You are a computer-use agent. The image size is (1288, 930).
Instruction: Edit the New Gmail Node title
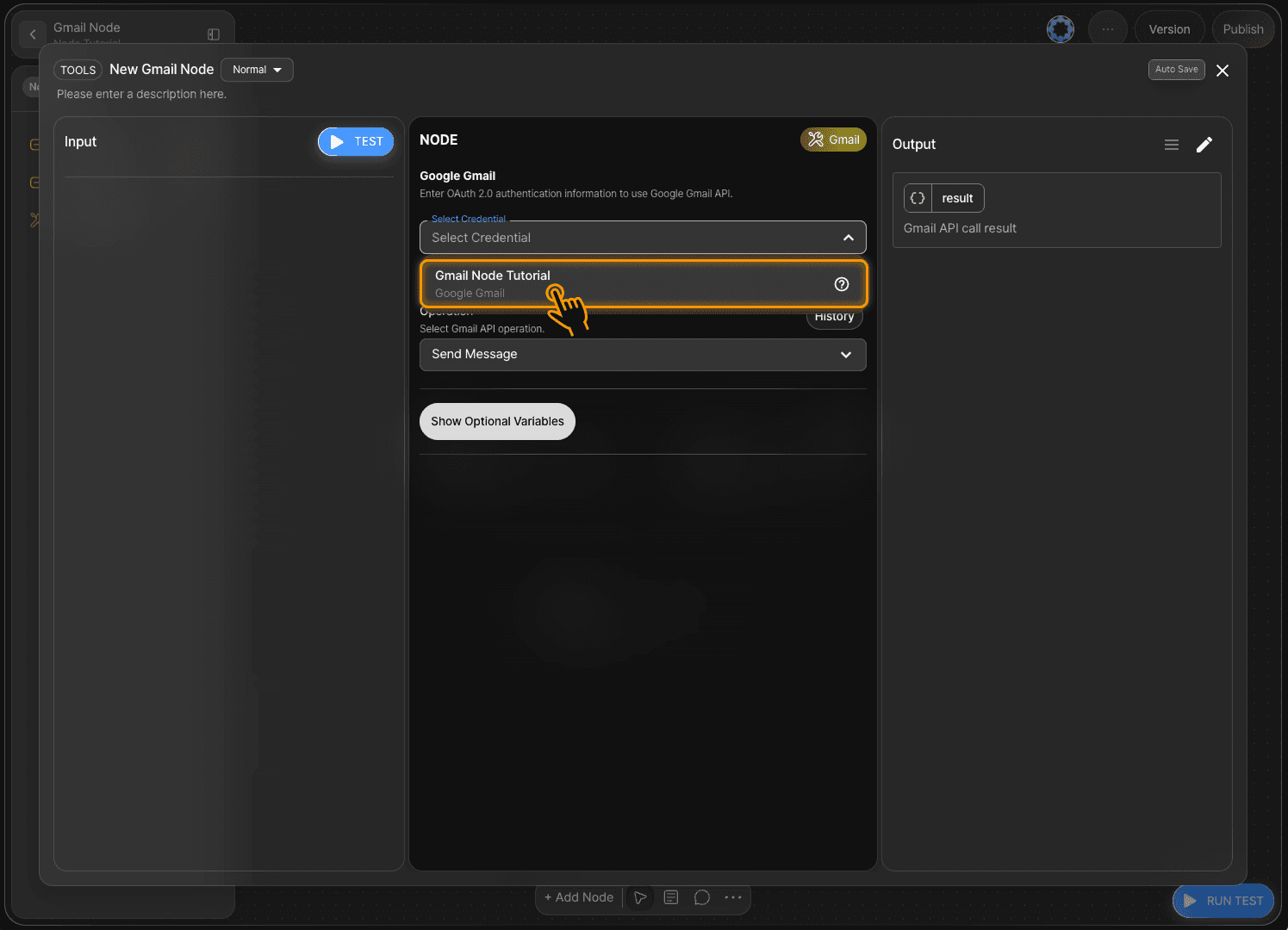tap(162, 70)
